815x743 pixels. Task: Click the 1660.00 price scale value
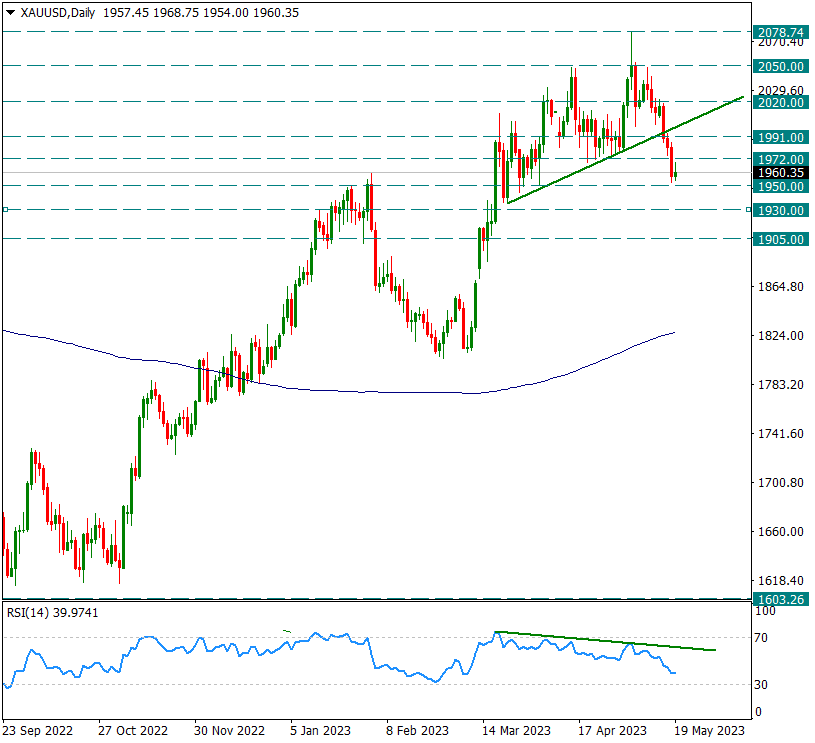(x=781, y=532)
